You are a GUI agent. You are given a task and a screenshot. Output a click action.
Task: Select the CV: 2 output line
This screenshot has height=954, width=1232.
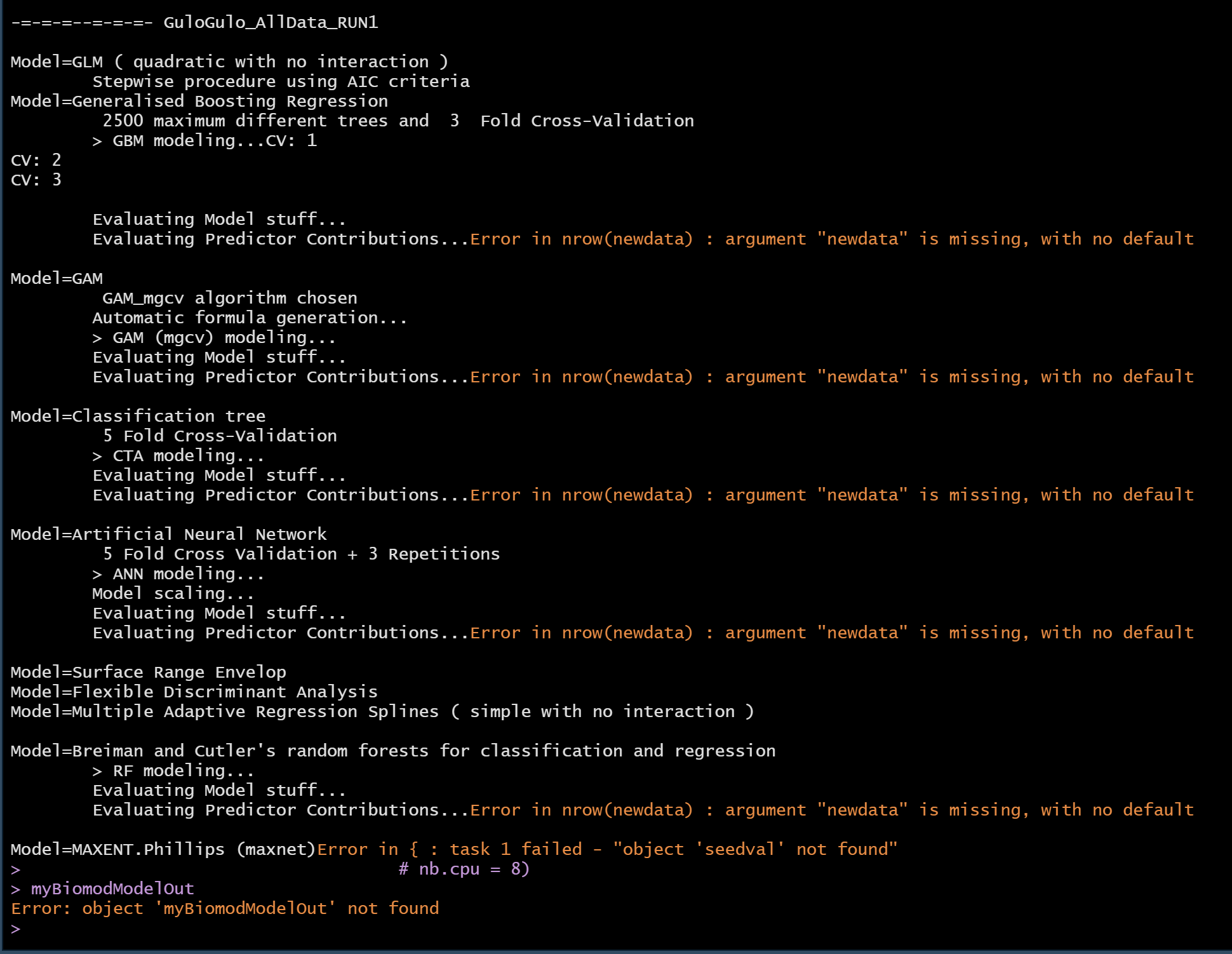[35, 160]
